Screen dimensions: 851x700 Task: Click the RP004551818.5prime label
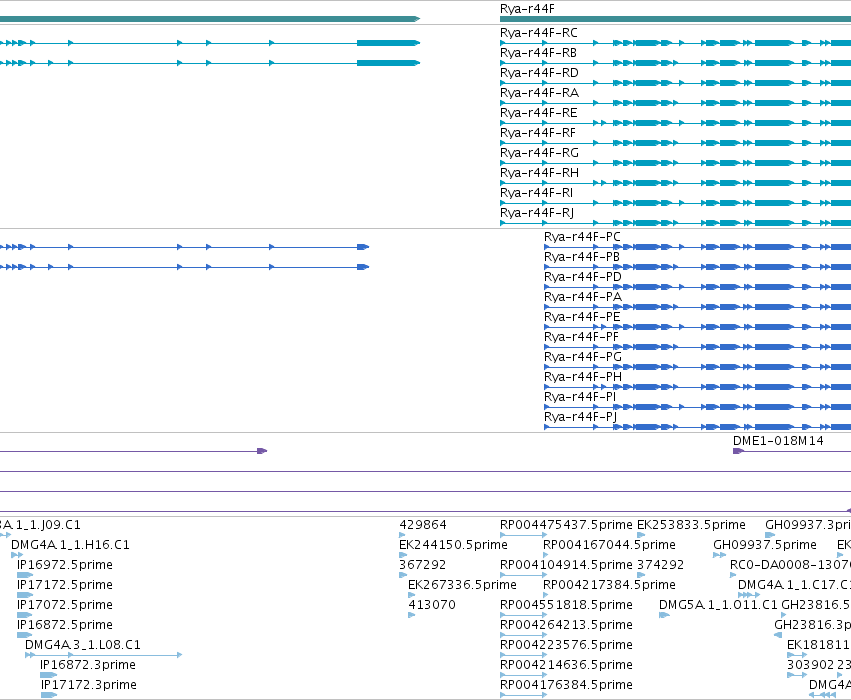(x=566, y=604)
